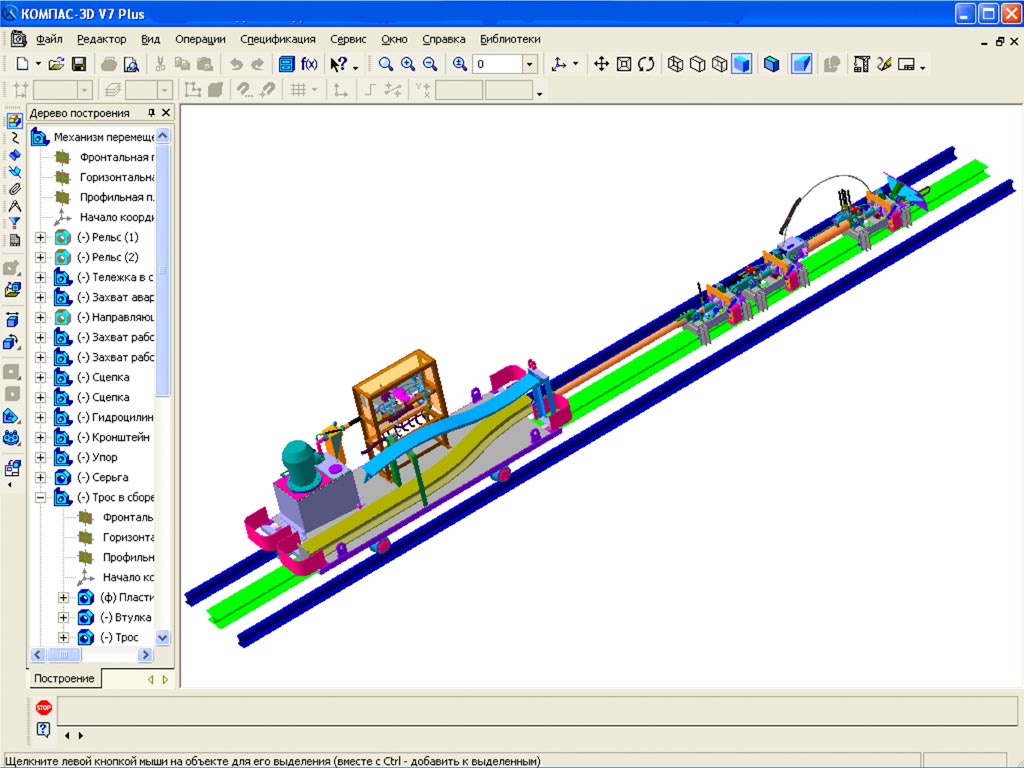
Task: Open the Операции menu
Action: click(200, 39)
